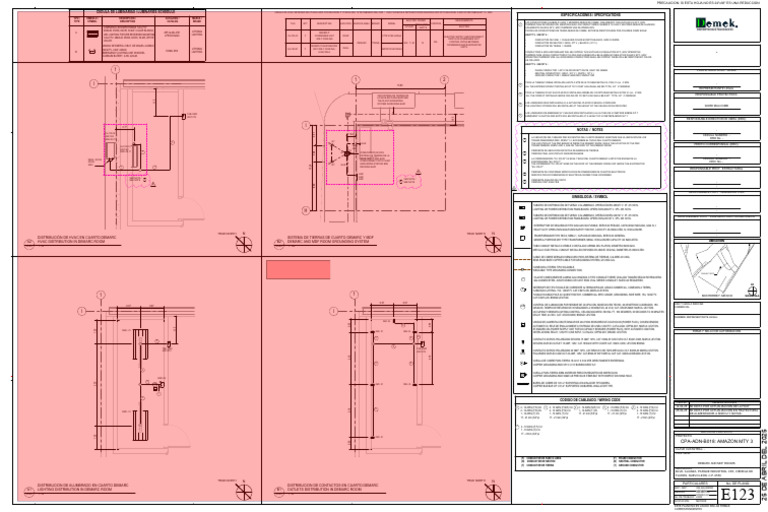Click the boxed note callout in the grounding view
The image size is (768, 512).
393,100
